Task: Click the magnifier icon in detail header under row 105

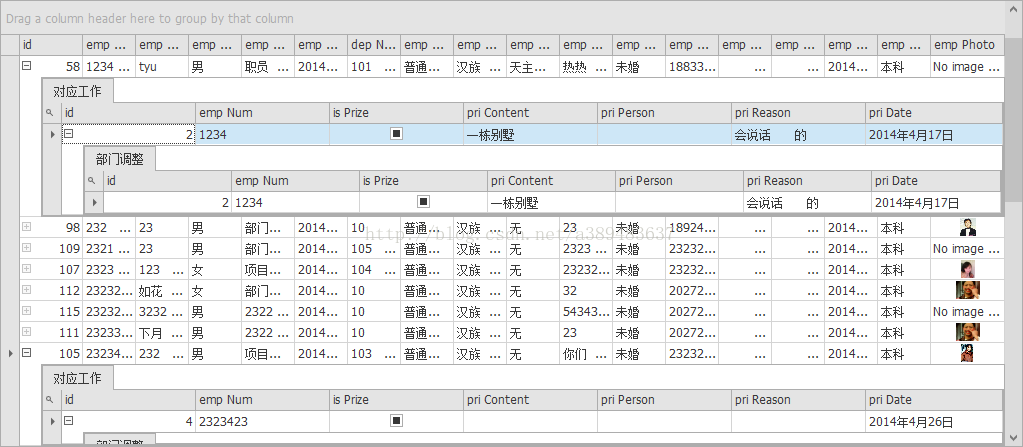Action: click(x=52, y=399)
